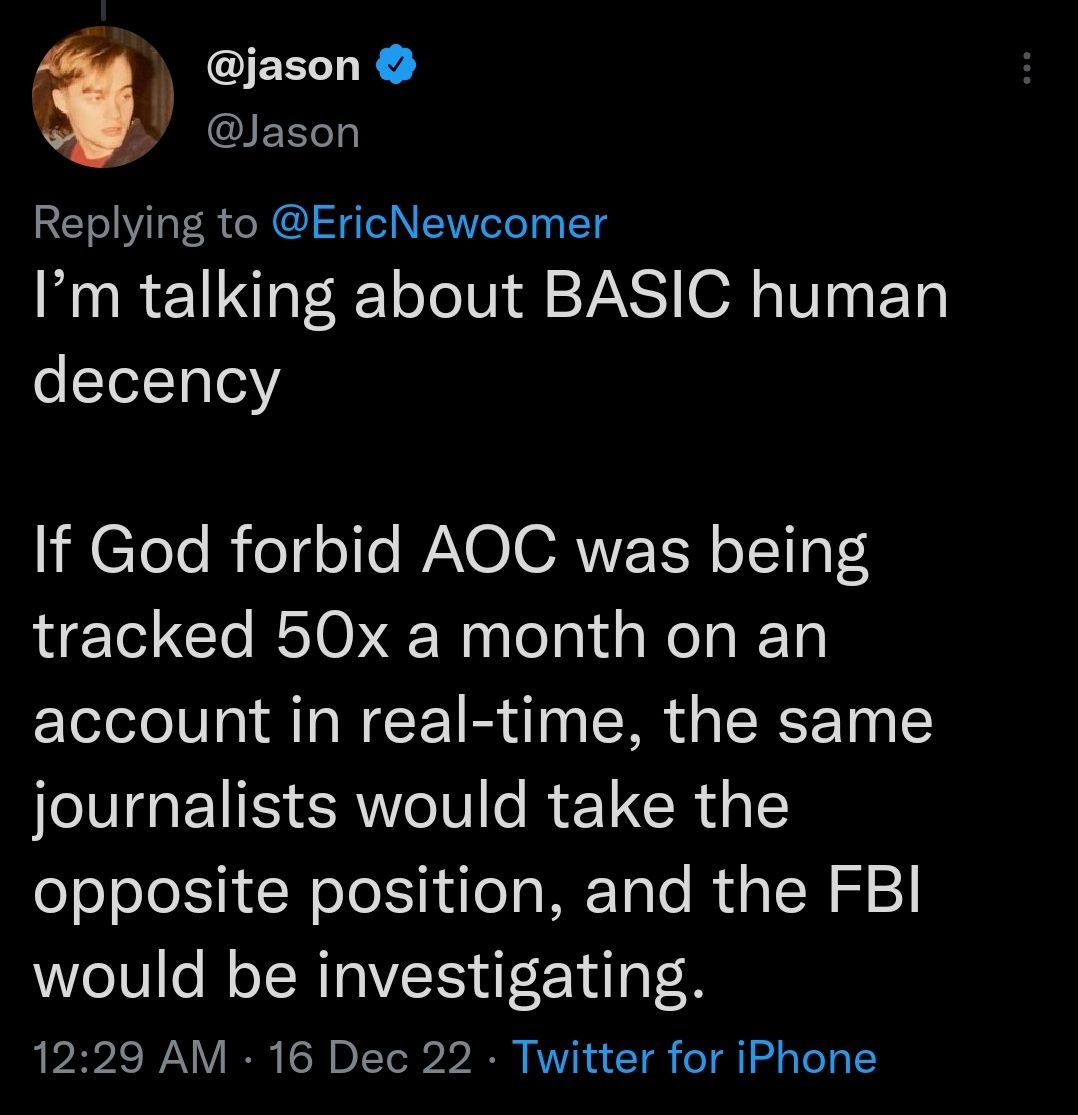1078x1115 pixels.
Task: Click the "50x a month" phrase
Action: (x=461, y=635)
